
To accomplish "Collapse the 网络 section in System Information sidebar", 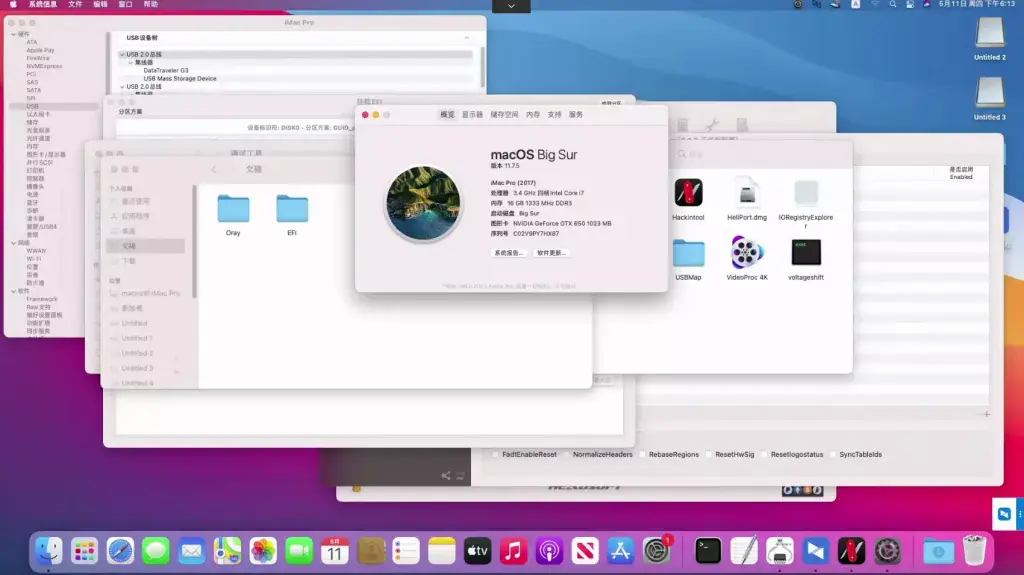I will 14,242.
